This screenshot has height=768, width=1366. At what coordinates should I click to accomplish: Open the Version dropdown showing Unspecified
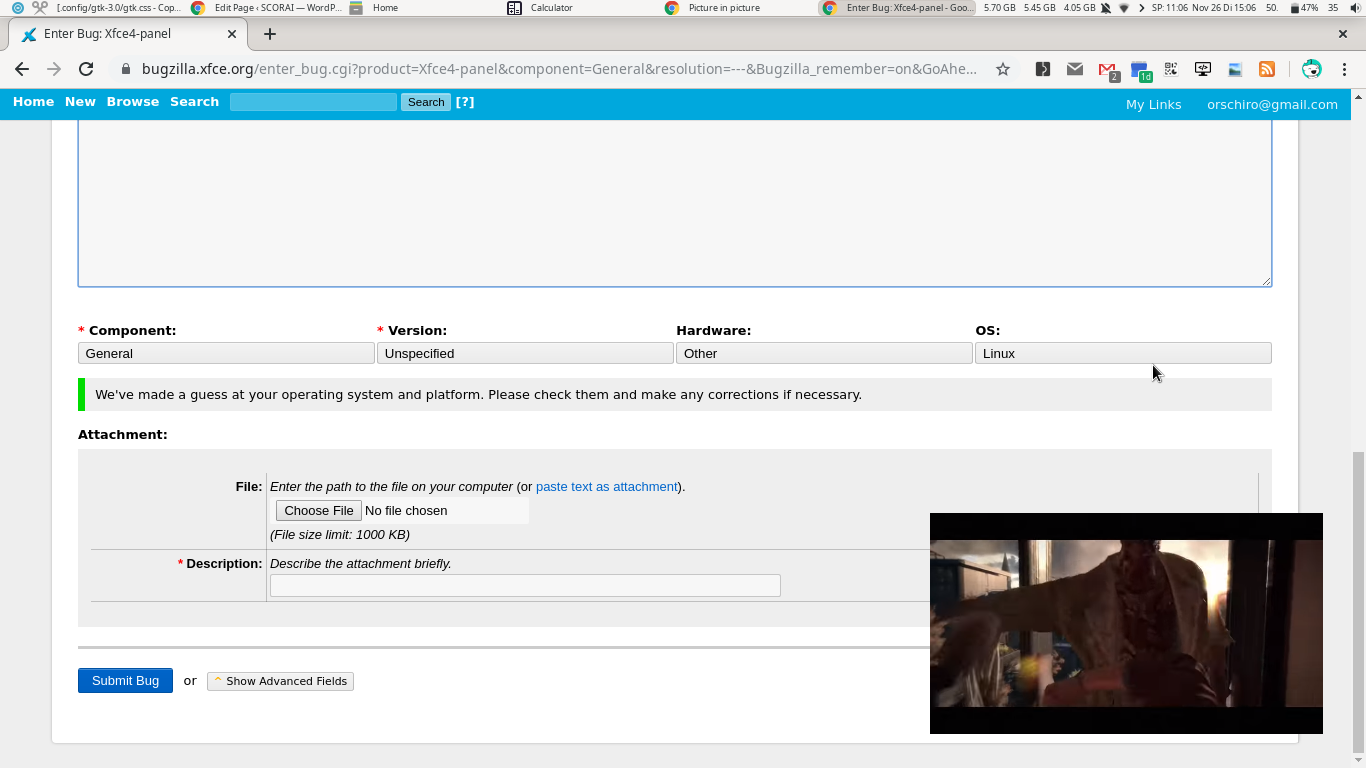(x=525, y=353)
